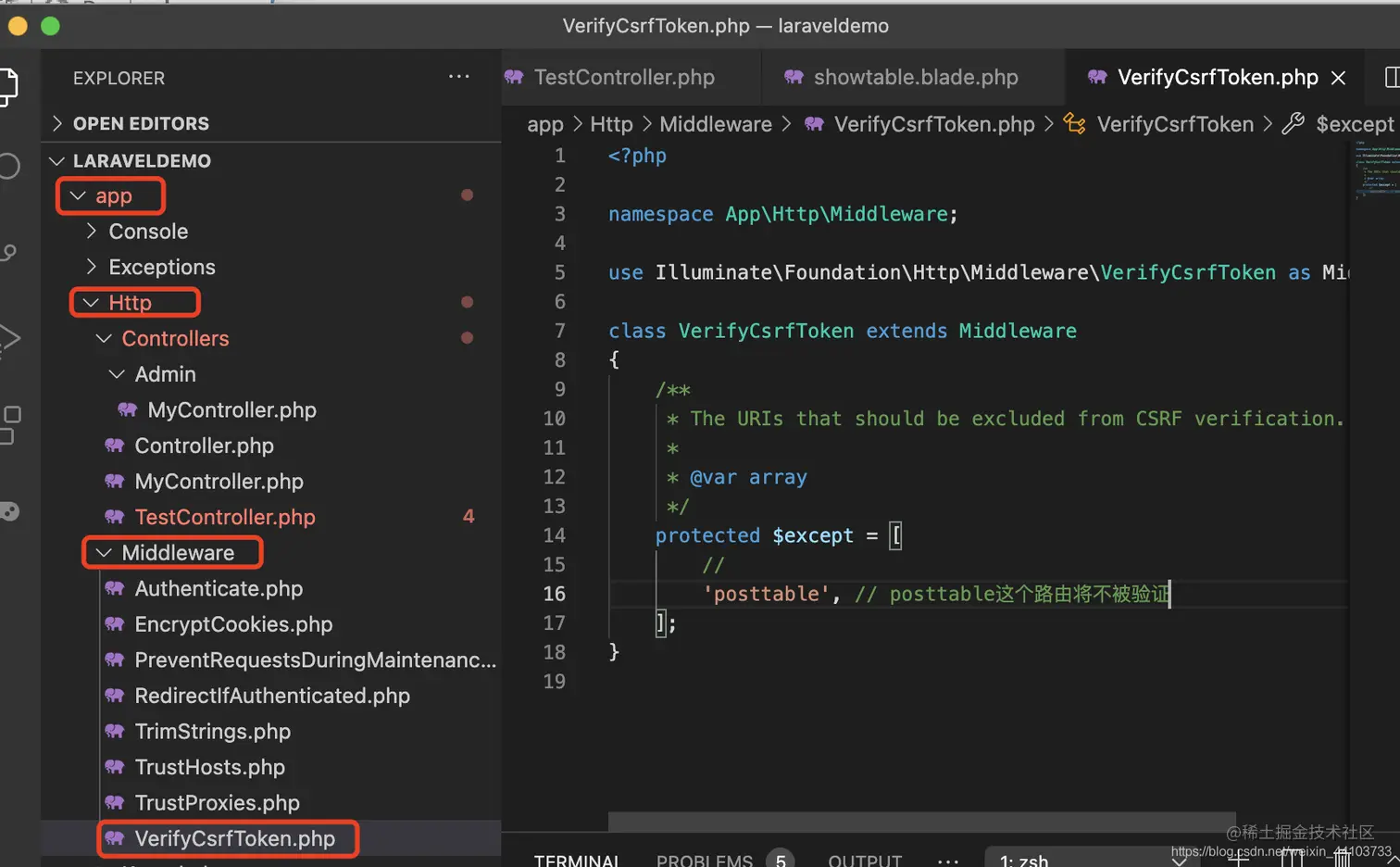The width and height of the screenshot is (1400, 867).
Task: Collapse the LARAVELDEMO project root
Action: (x=57, y=160)
